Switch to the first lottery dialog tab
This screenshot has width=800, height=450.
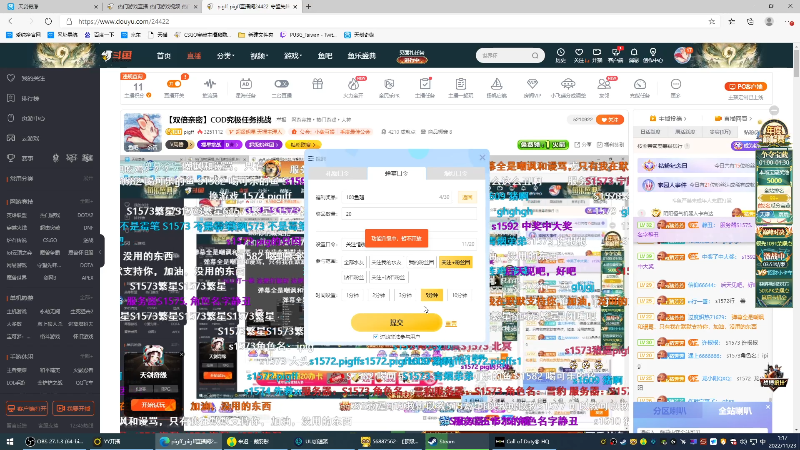[x=337, y=174]
